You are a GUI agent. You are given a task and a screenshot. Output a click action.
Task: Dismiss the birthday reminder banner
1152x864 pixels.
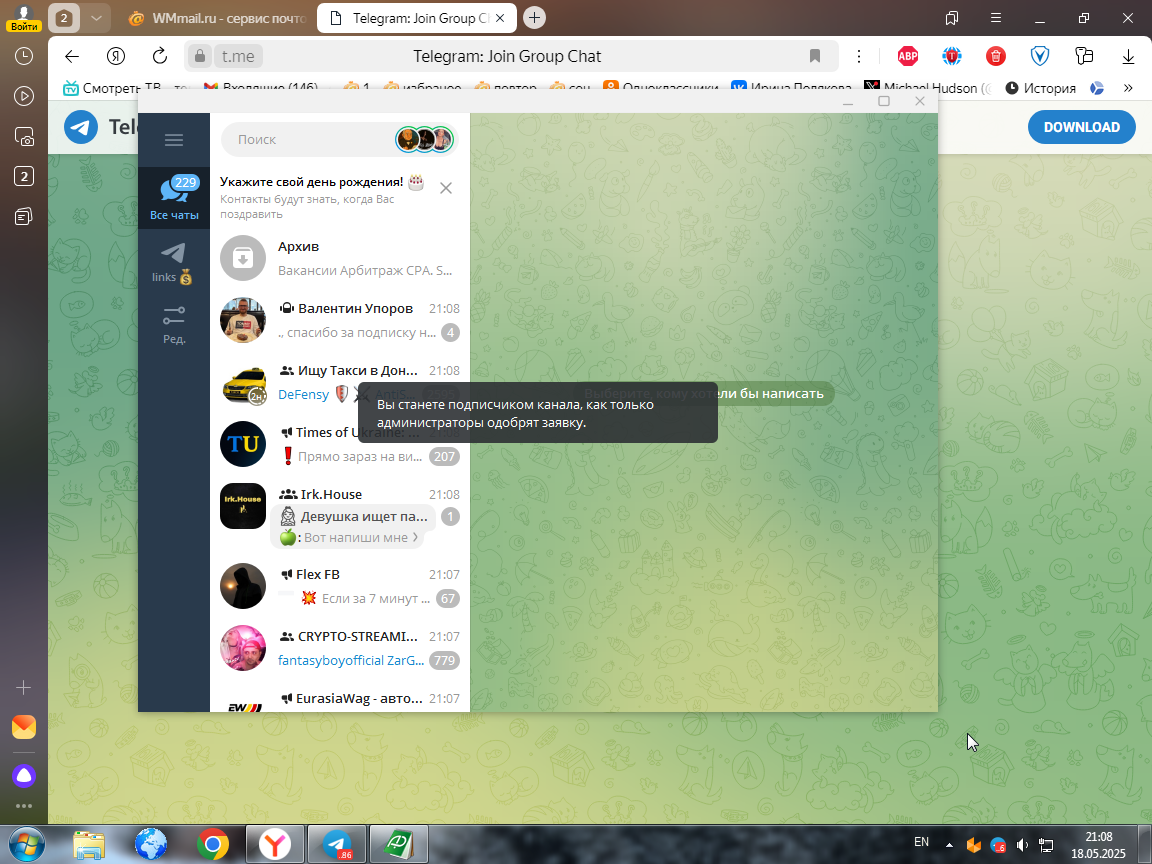click(x=446, y=188)
